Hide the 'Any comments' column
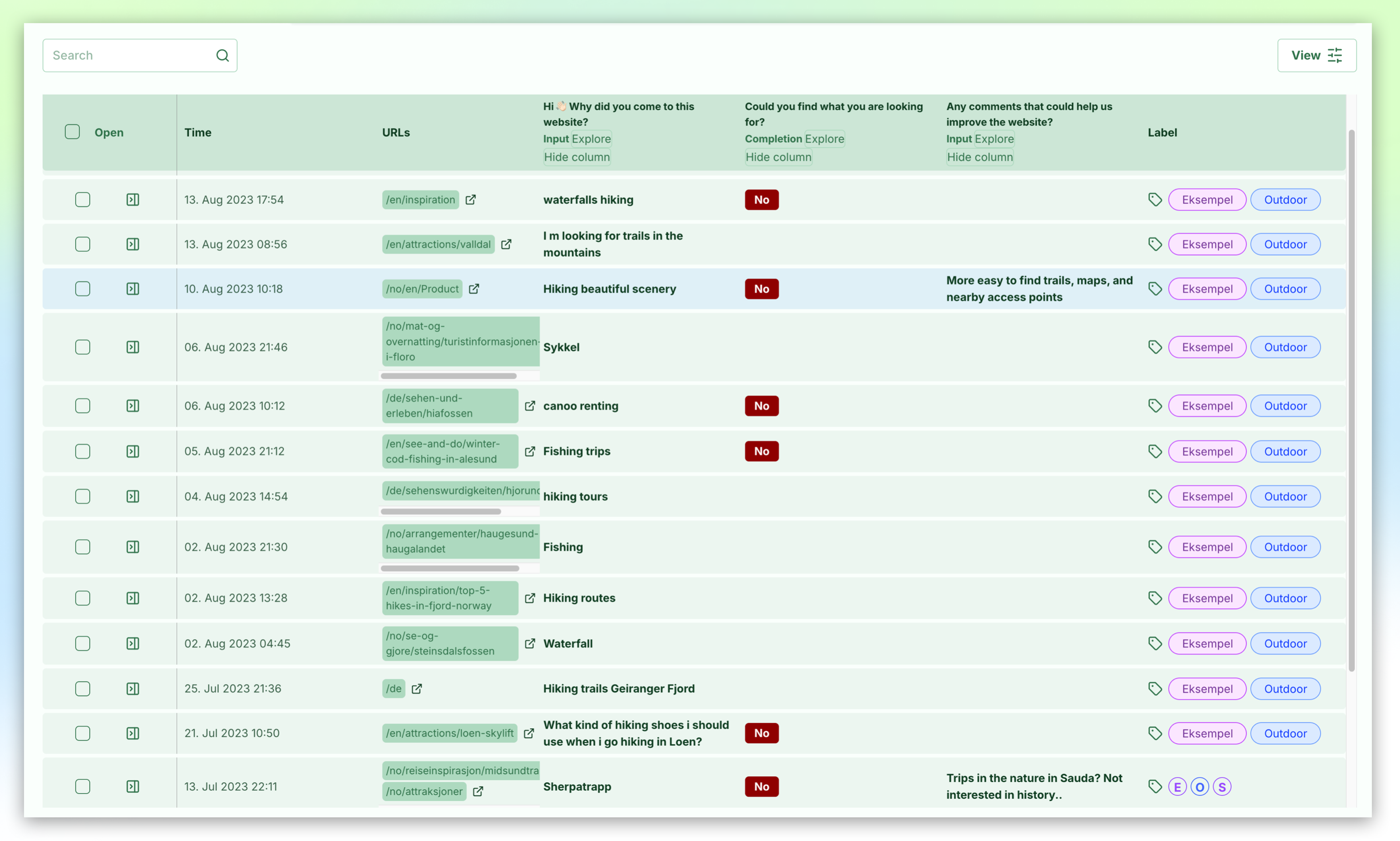The height and width of the screenshot is (841, 1400). 980,157
